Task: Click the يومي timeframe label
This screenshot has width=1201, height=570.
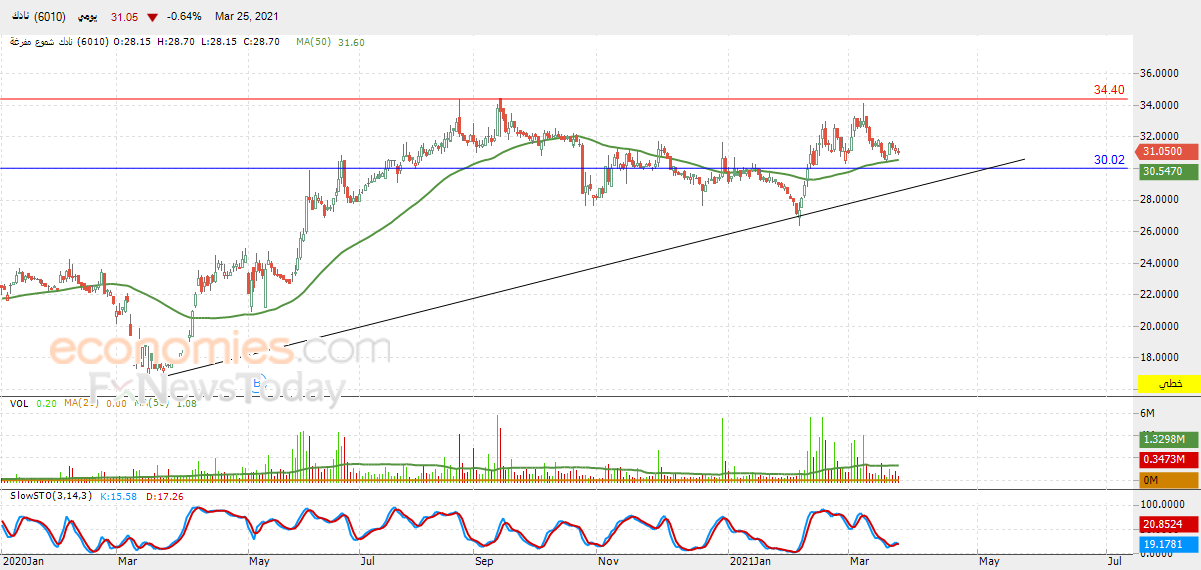Action: 87,17
